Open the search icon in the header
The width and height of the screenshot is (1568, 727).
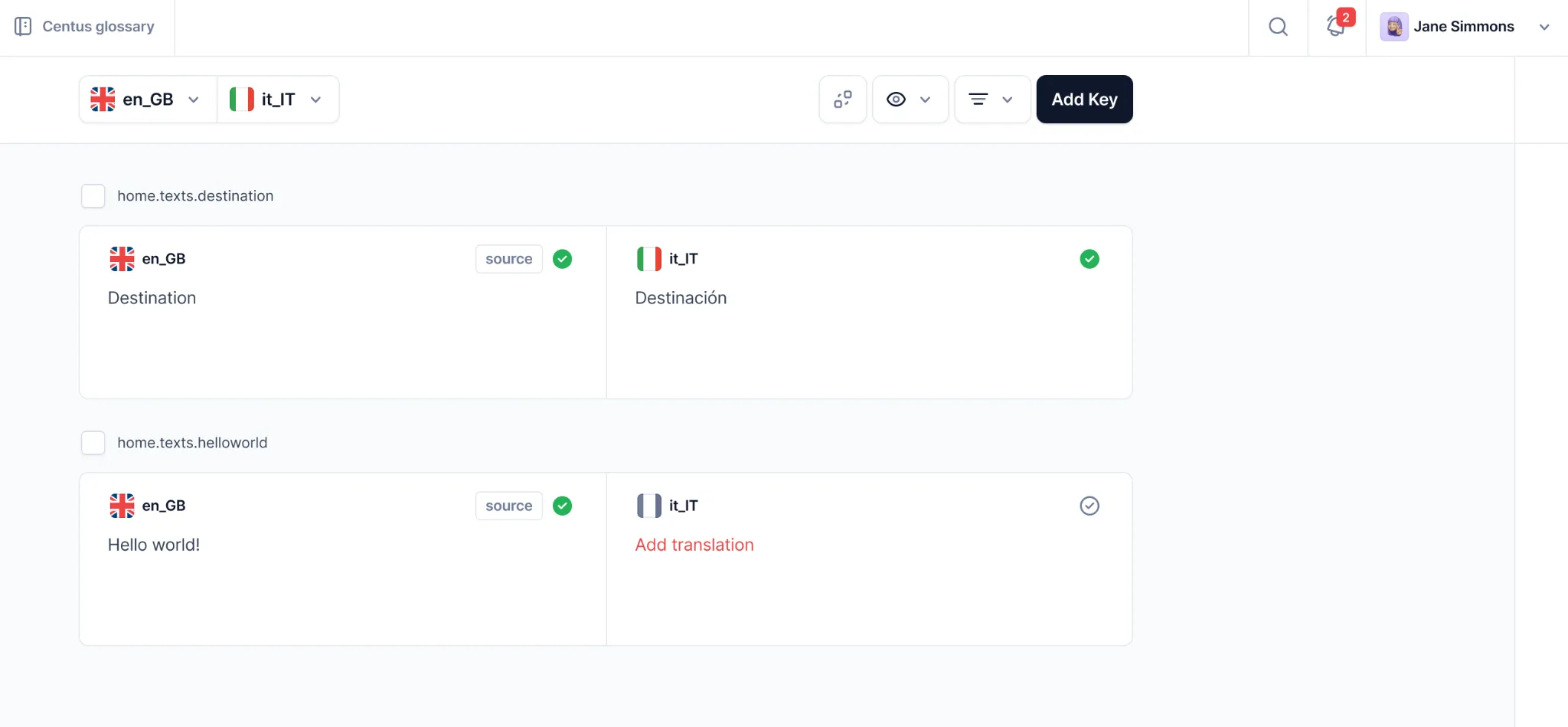(x=1277, y=26)
